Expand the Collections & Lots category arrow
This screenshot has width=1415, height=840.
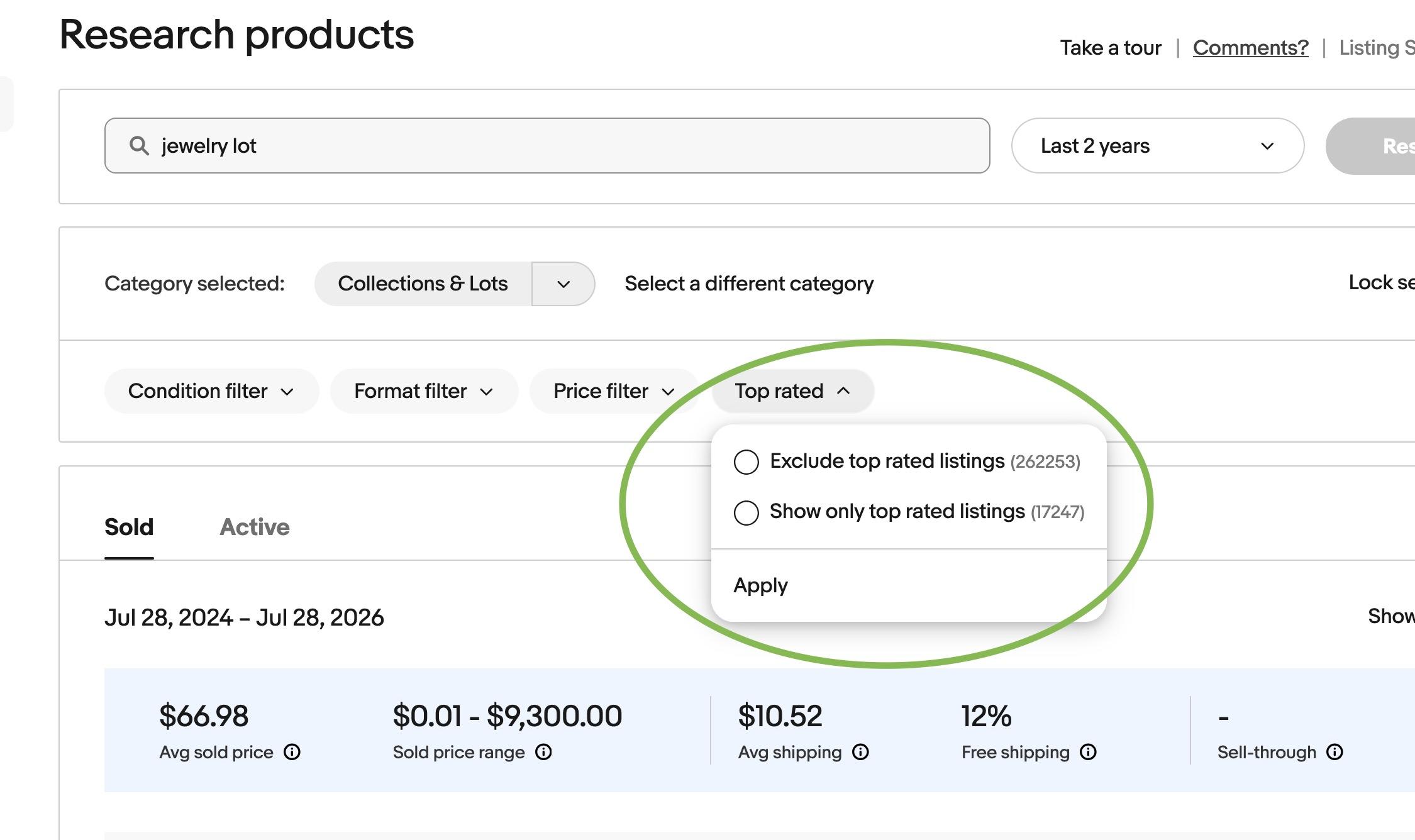point(563,284)
